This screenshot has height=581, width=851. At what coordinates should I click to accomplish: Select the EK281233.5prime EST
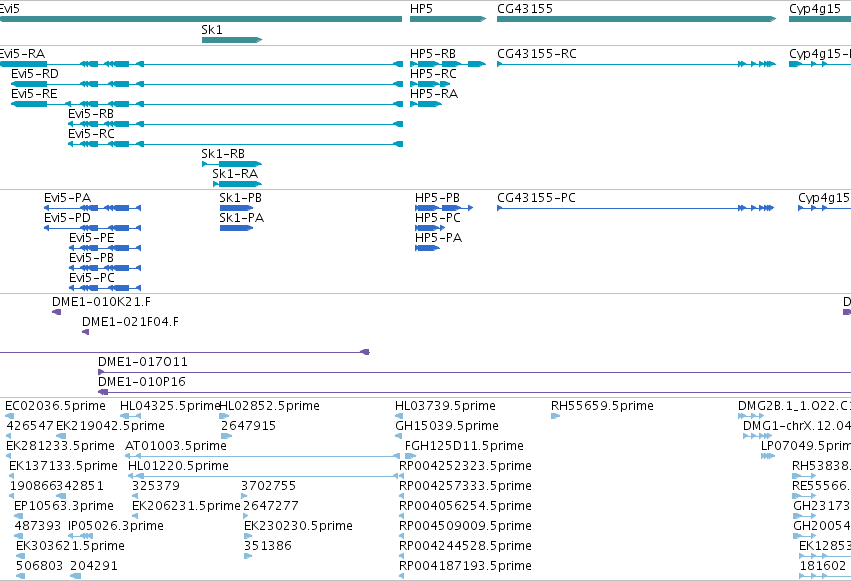(x=8, y=456)
